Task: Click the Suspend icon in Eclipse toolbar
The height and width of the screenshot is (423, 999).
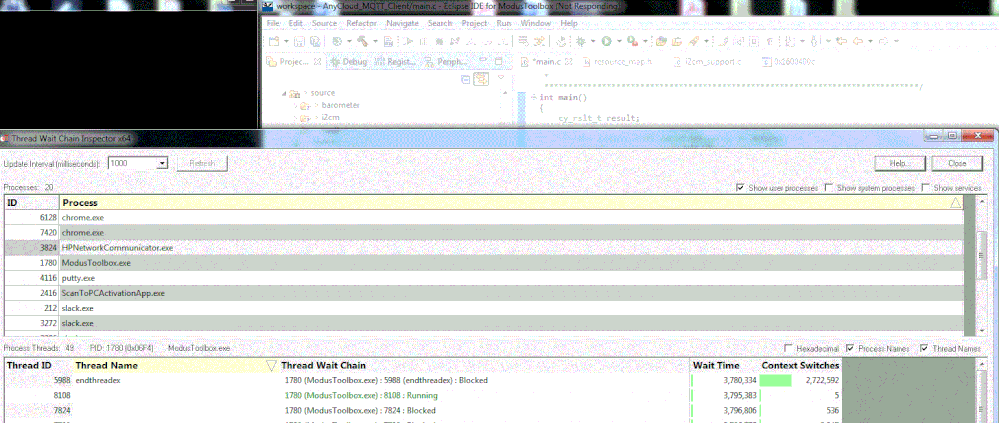Action: [x=423, y=41]
